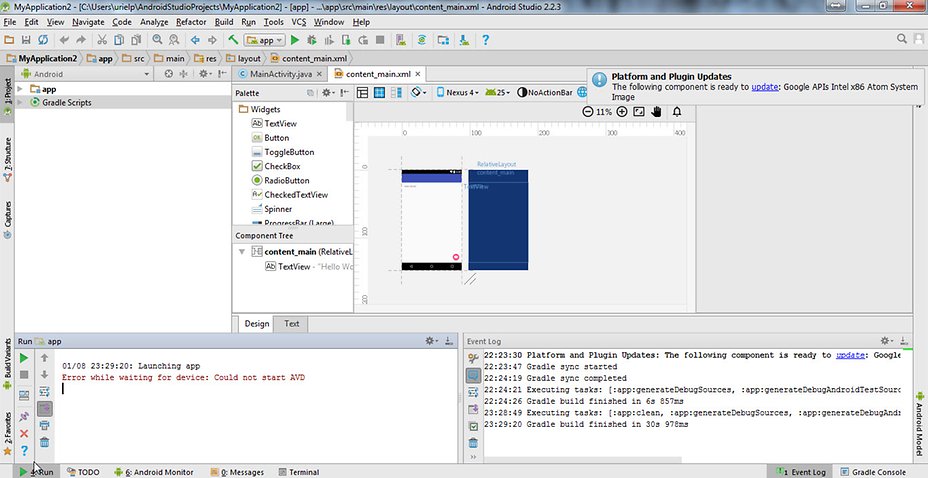Click the Search Everywhere magnifier at top right
The height and width of the screenshot is (478, 928).
tap(902, 39)
